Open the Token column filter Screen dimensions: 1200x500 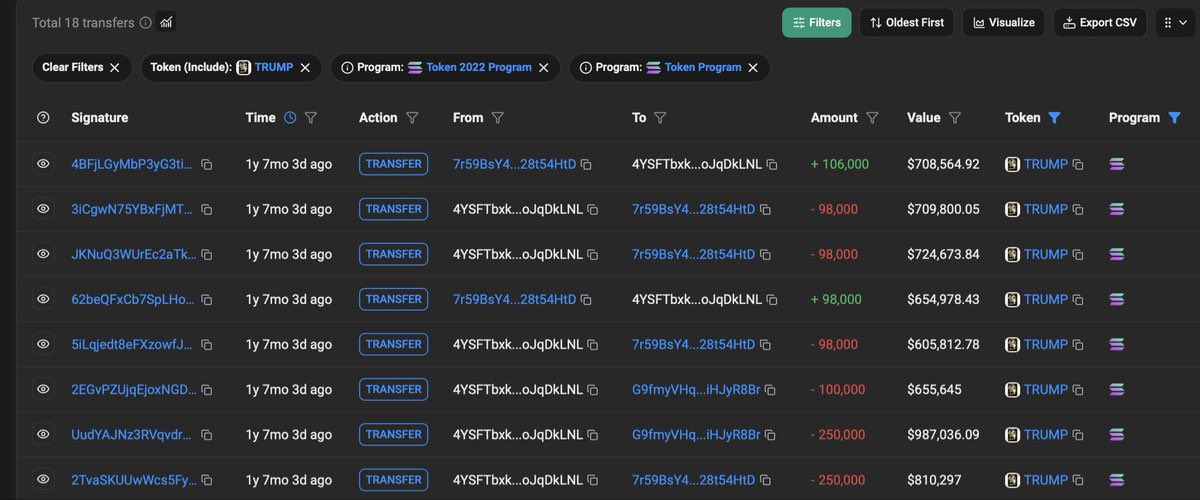point(1054,117)
